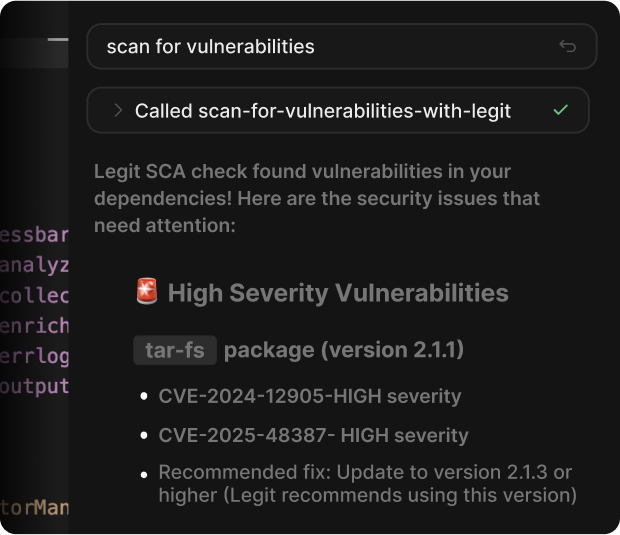The height and width of the screenshot is (535, 620).
Task: Select the "High Severity Vulnerabilities" heading
Action: pos(338,293)
